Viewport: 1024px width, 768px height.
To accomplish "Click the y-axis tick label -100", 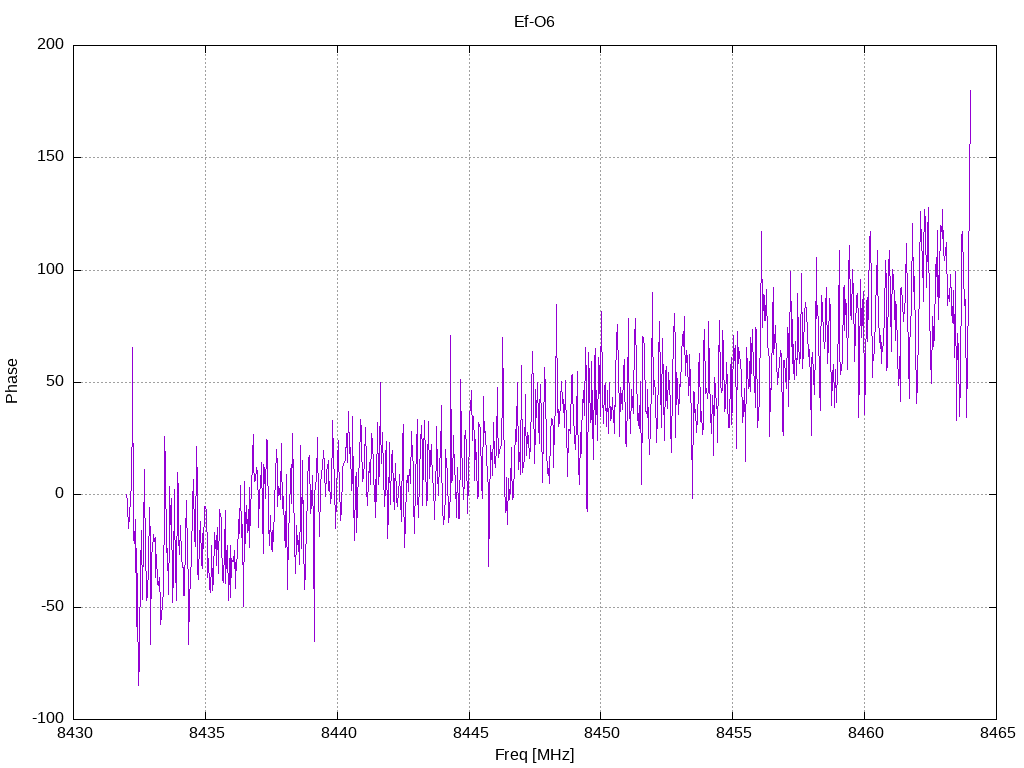I will coord(48,718).
